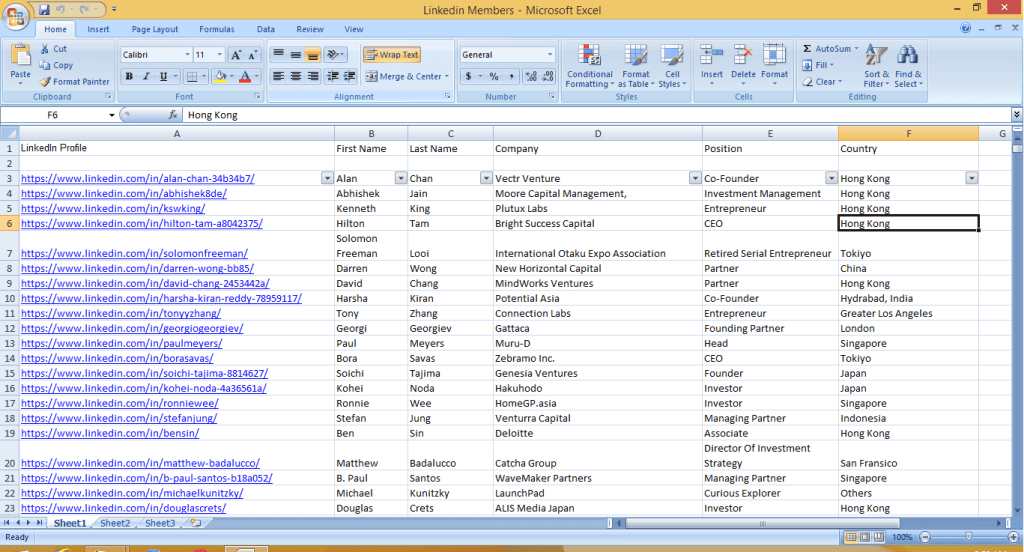Open the alan-chan LinkedIn profile link
Image resolution: width=1024 pixels, height=552 pixels.
click(x=137, y=179)
